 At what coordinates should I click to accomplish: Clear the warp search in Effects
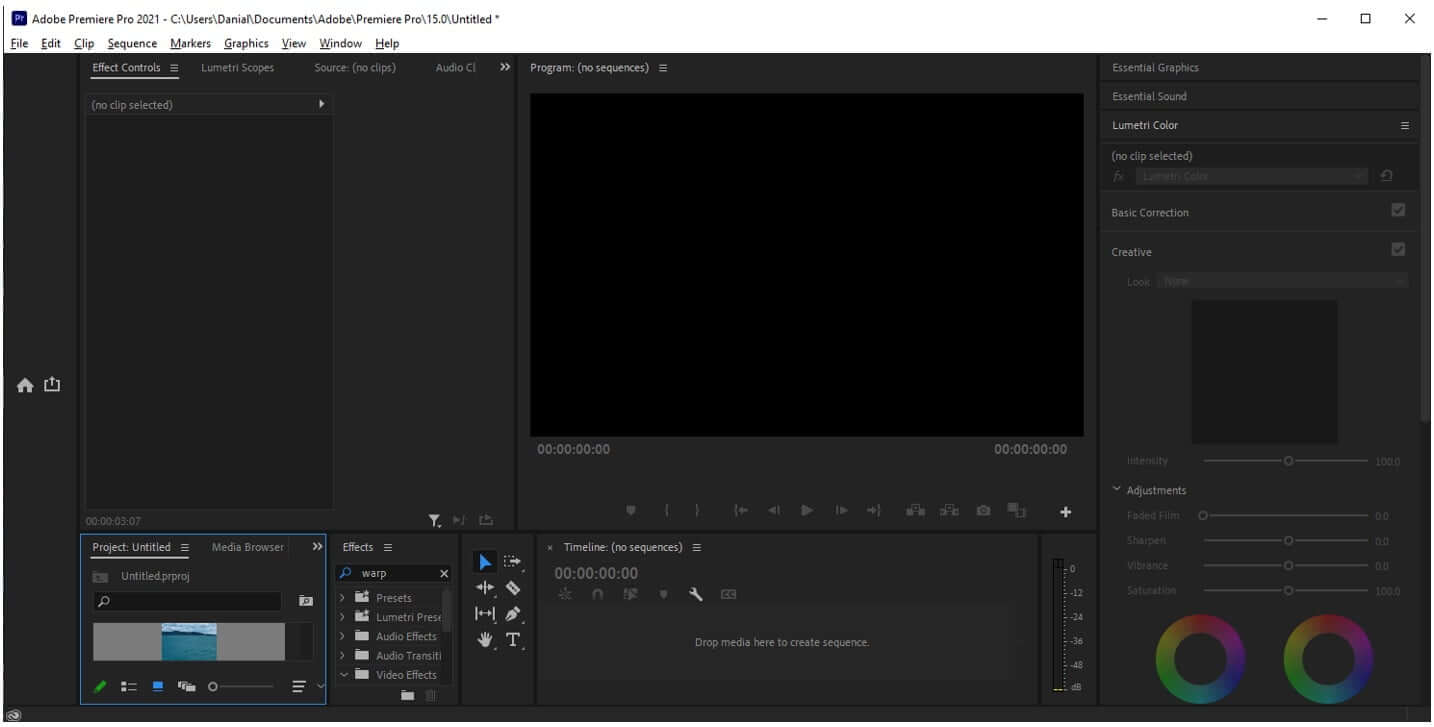[444, 574]
